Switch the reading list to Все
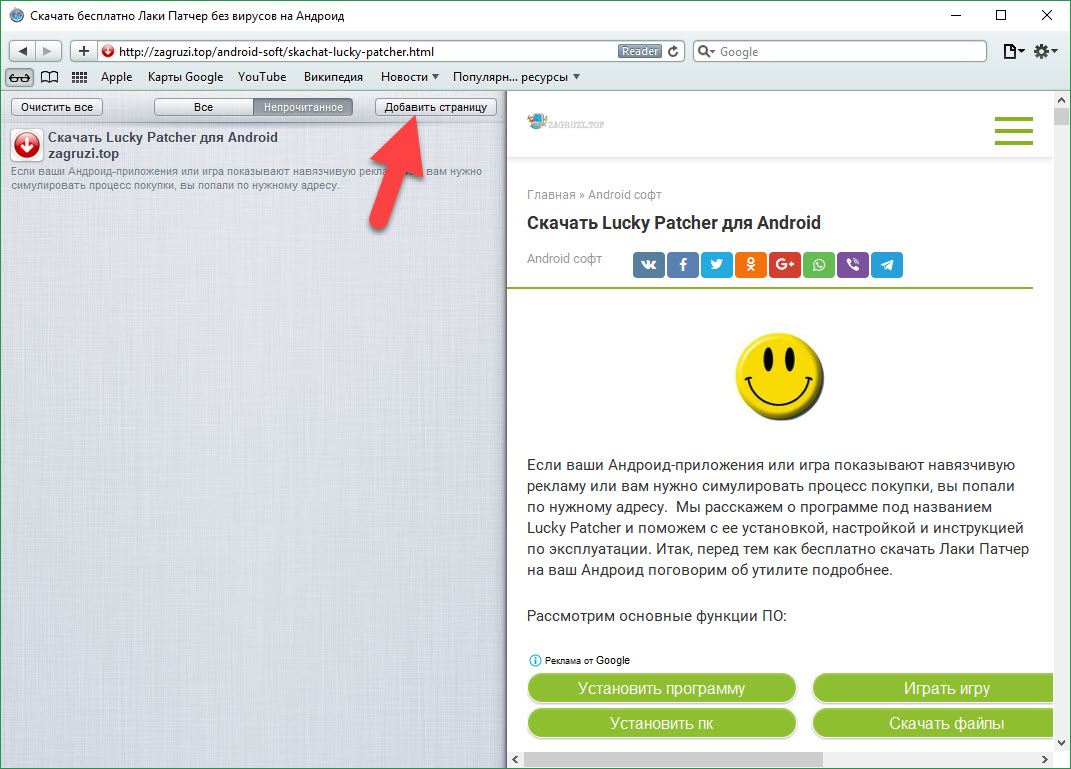Screen dimensions: 1071x769 tap(203, 107)
